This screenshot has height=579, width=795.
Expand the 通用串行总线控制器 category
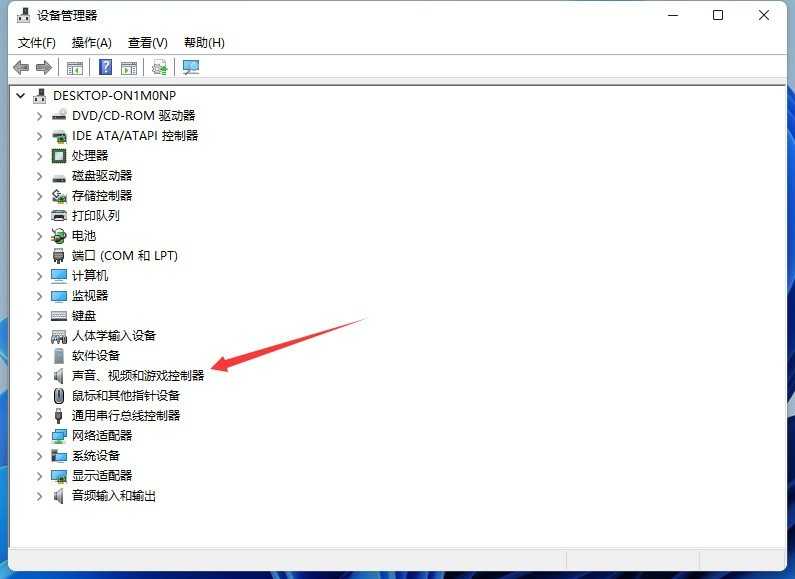tap(40, 416)
